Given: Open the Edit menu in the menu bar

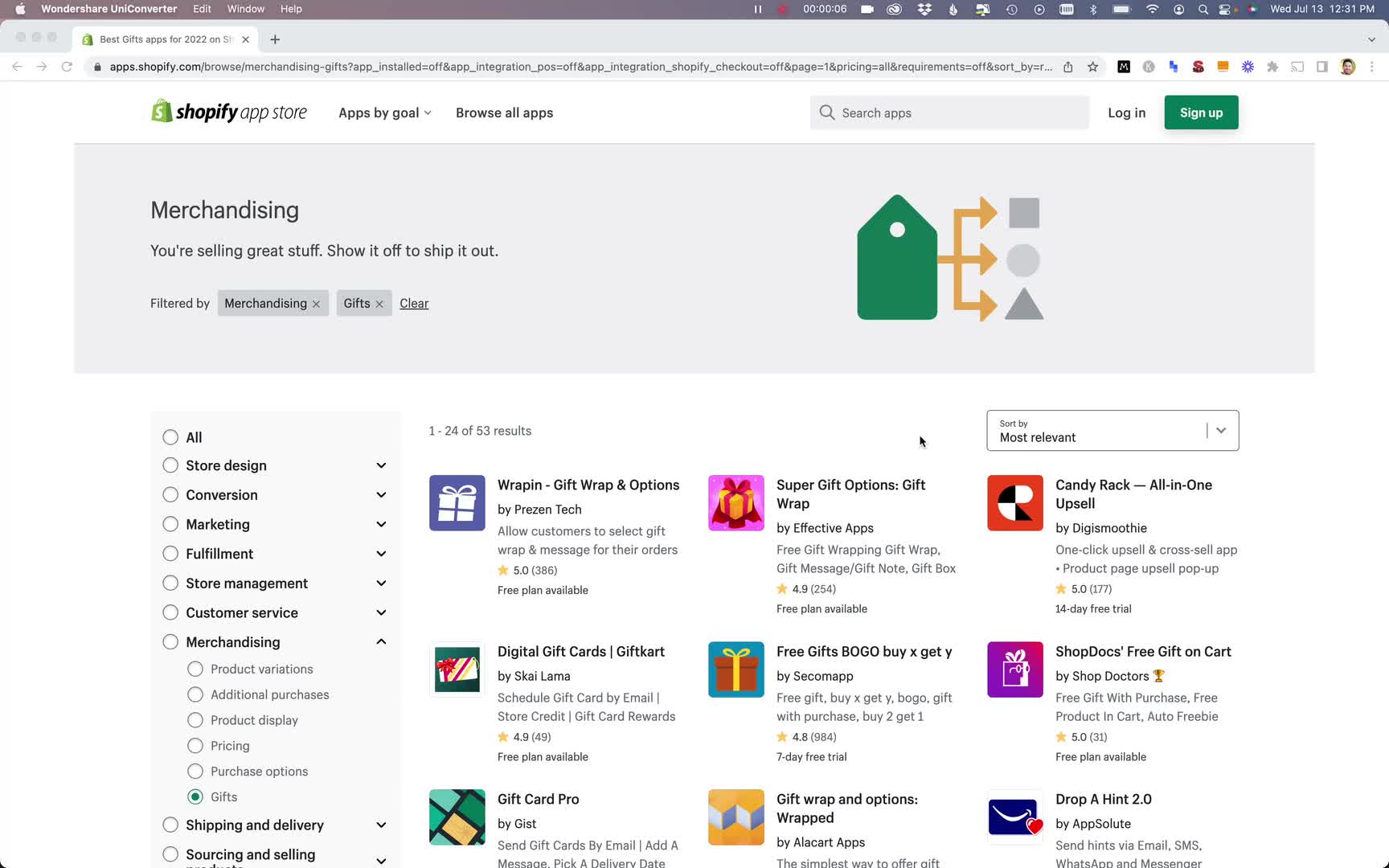Looking at the screenshot, I should (x=202, y=9).
